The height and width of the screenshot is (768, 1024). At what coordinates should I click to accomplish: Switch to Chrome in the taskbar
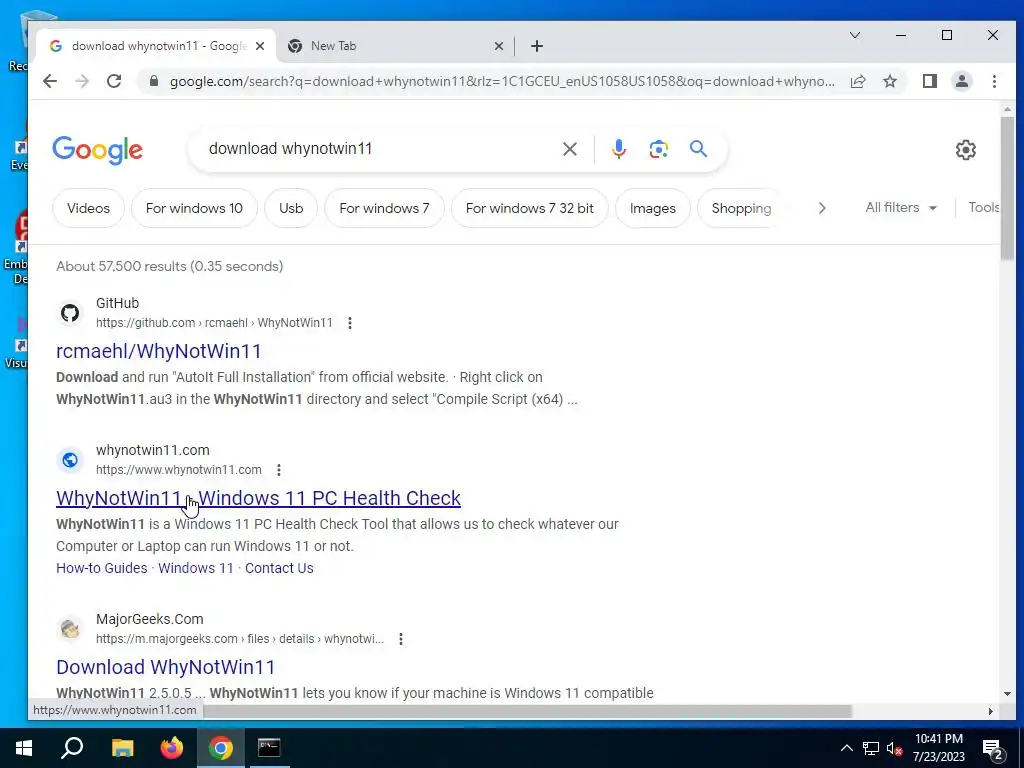click(221, 748)
